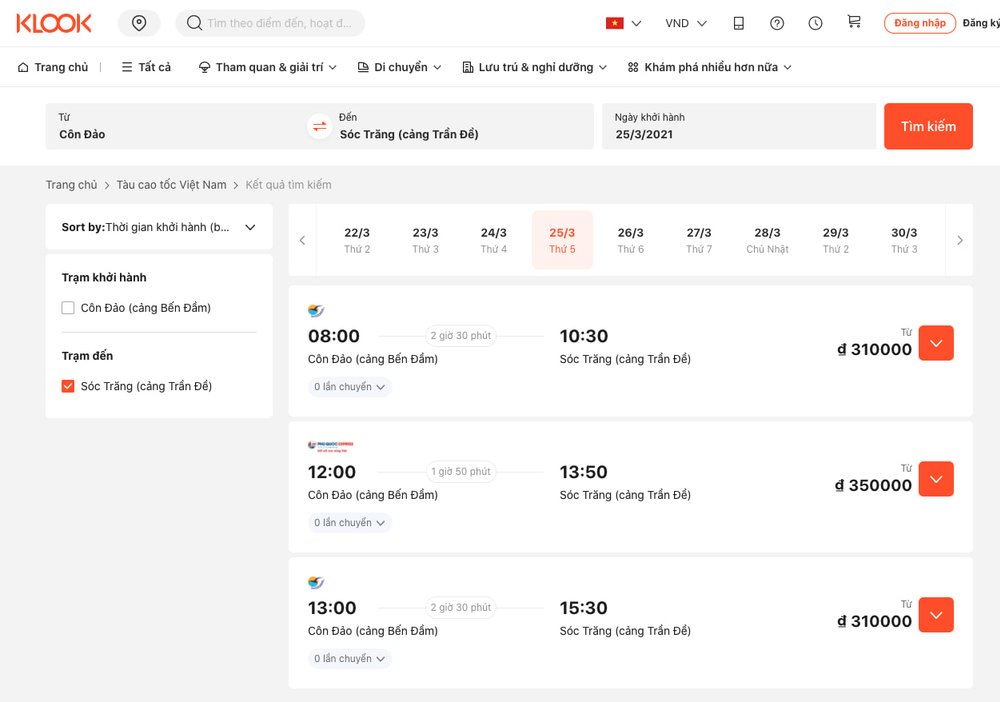The image size is (1000, 702).
Task: Expand the 08:00 ferry trip details
Action: point(936,343)
